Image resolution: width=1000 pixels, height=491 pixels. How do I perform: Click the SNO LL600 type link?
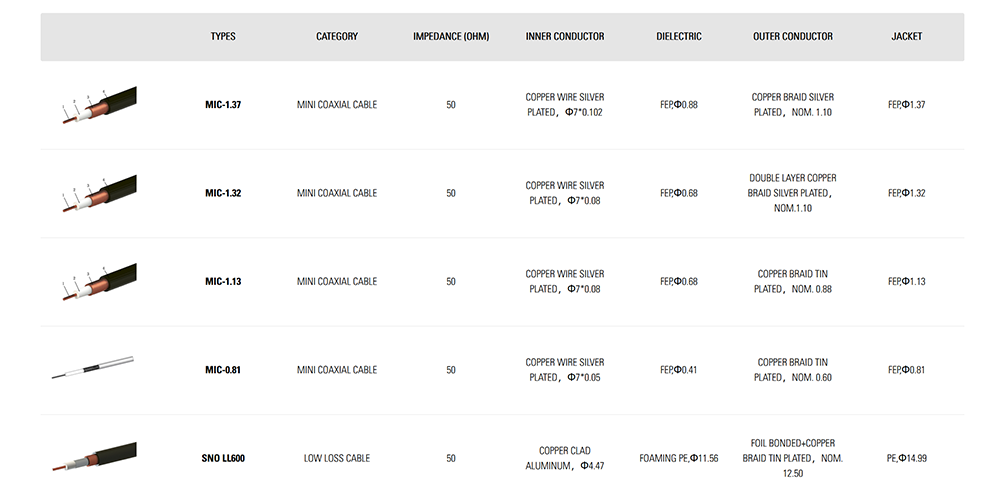coord(223,458)
